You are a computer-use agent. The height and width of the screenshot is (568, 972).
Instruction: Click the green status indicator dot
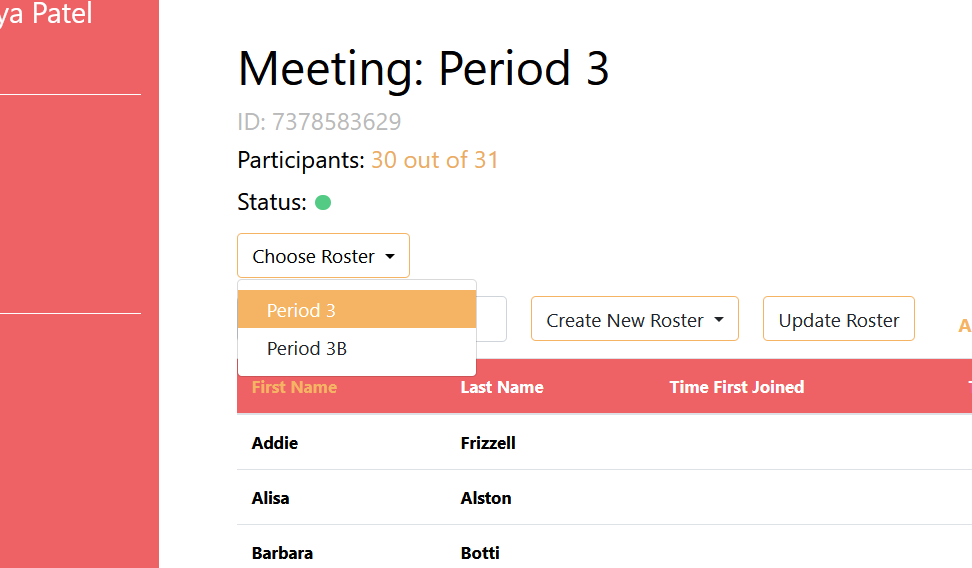[x=323, y=203]
